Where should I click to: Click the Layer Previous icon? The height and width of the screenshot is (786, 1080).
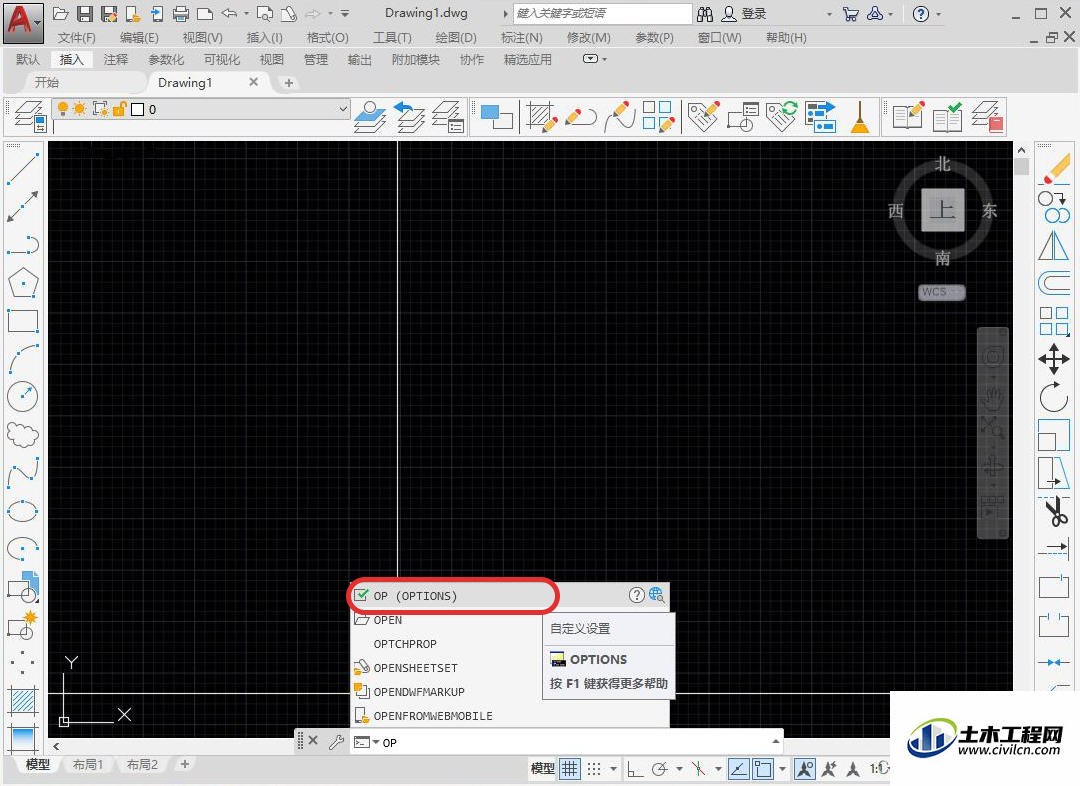tap(410, 117)
